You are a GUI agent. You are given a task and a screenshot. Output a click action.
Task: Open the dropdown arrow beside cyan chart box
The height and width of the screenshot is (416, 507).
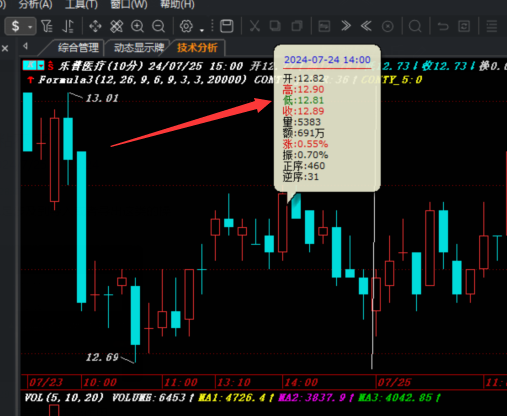(41, 65)
